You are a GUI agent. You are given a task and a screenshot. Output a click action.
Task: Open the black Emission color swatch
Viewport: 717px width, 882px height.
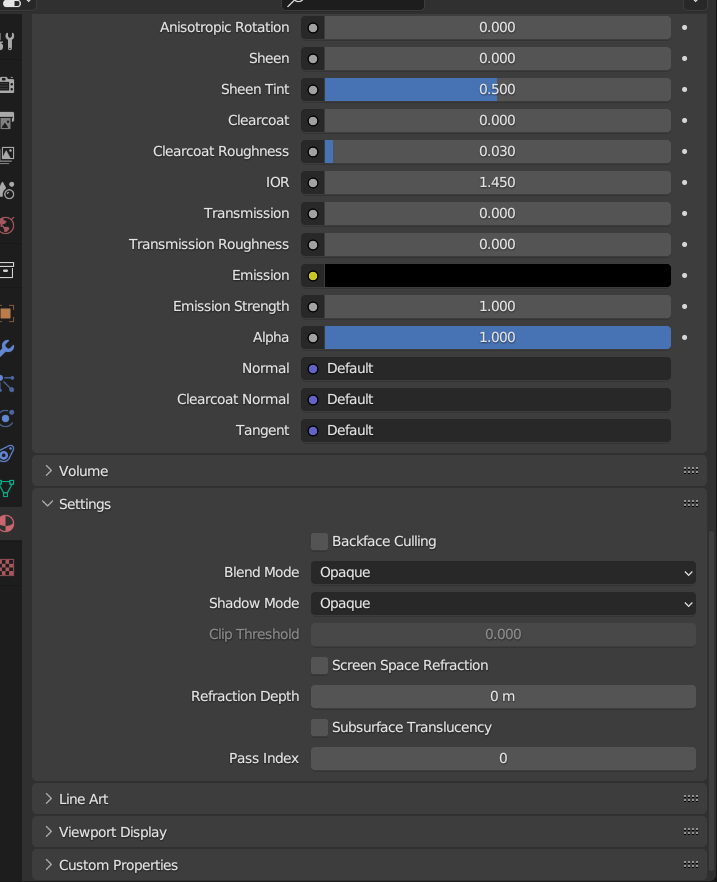[x=498, y=276]
